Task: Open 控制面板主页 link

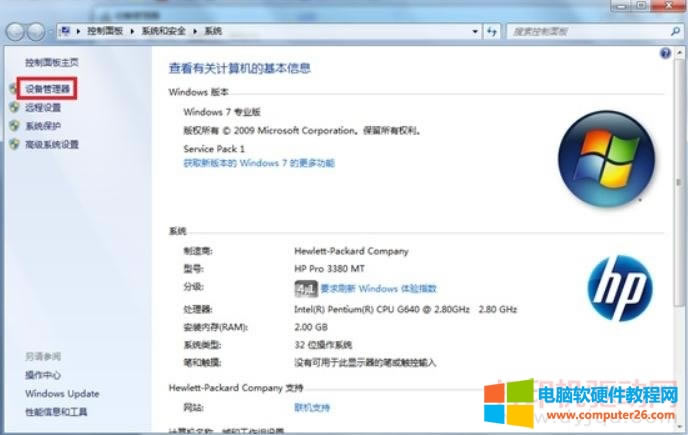Action: coord(52,62)
